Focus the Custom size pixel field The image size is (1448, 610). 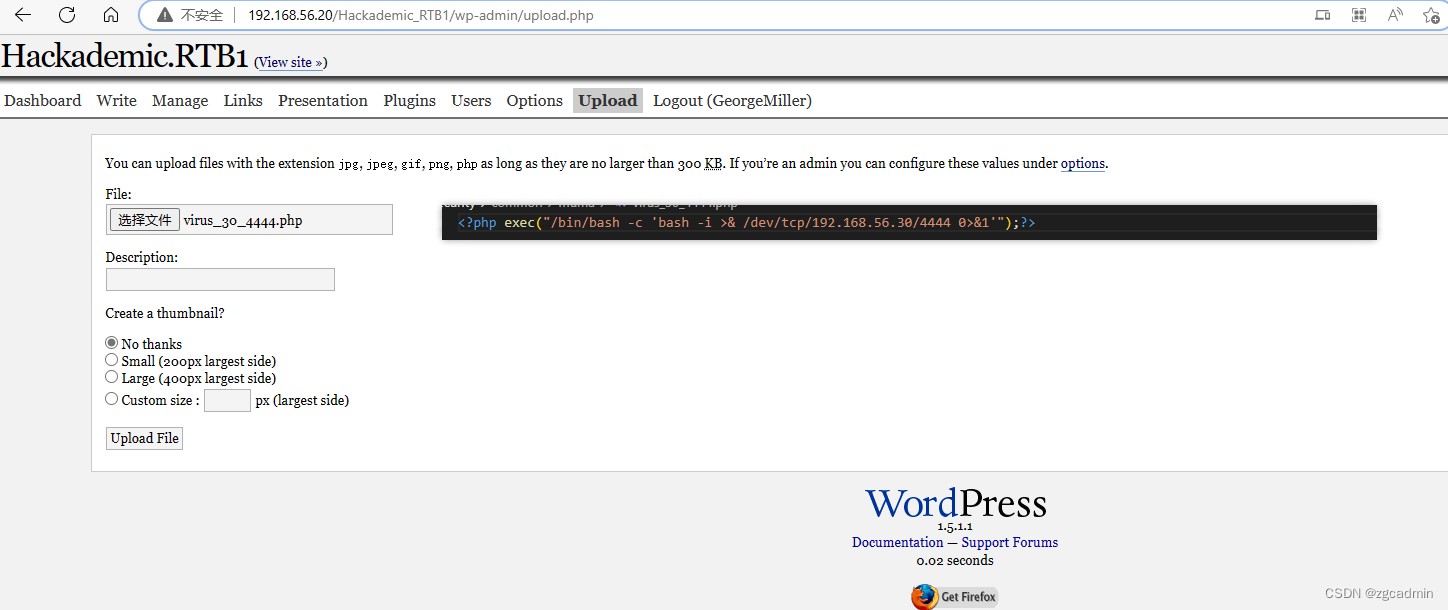click(x=227, y=400)
